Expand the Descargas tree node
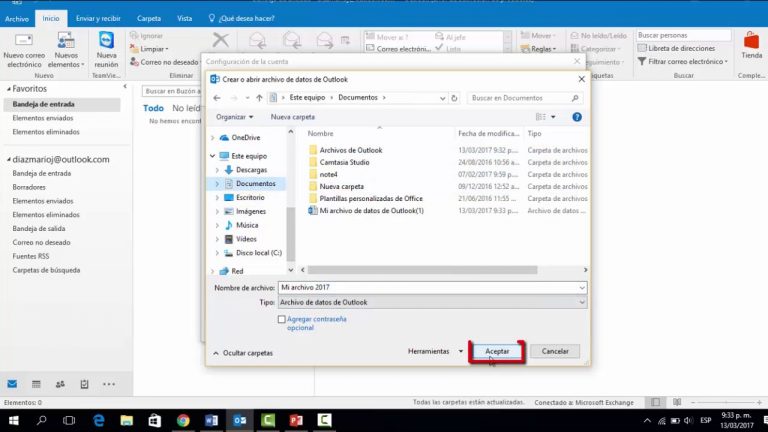This screenshot has height=432, width=768. 217,170
